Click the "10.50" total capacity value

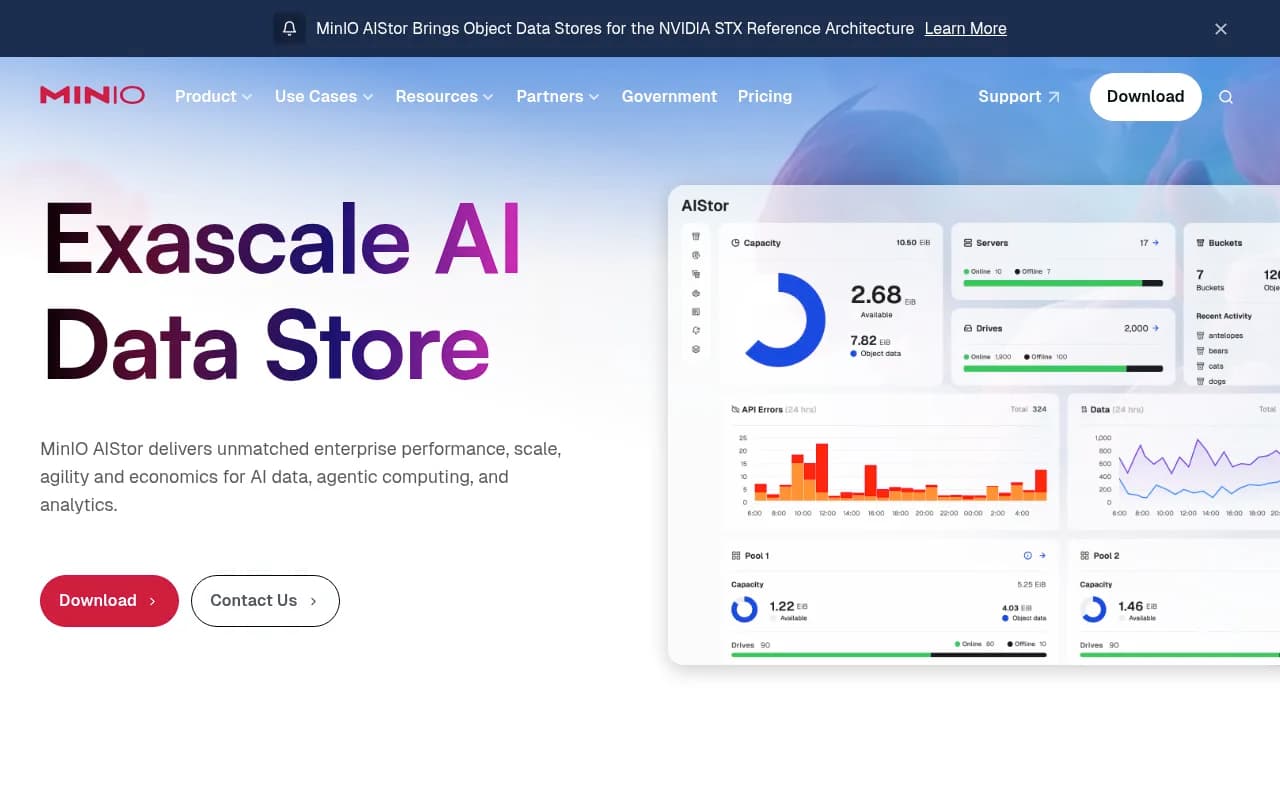907,243
